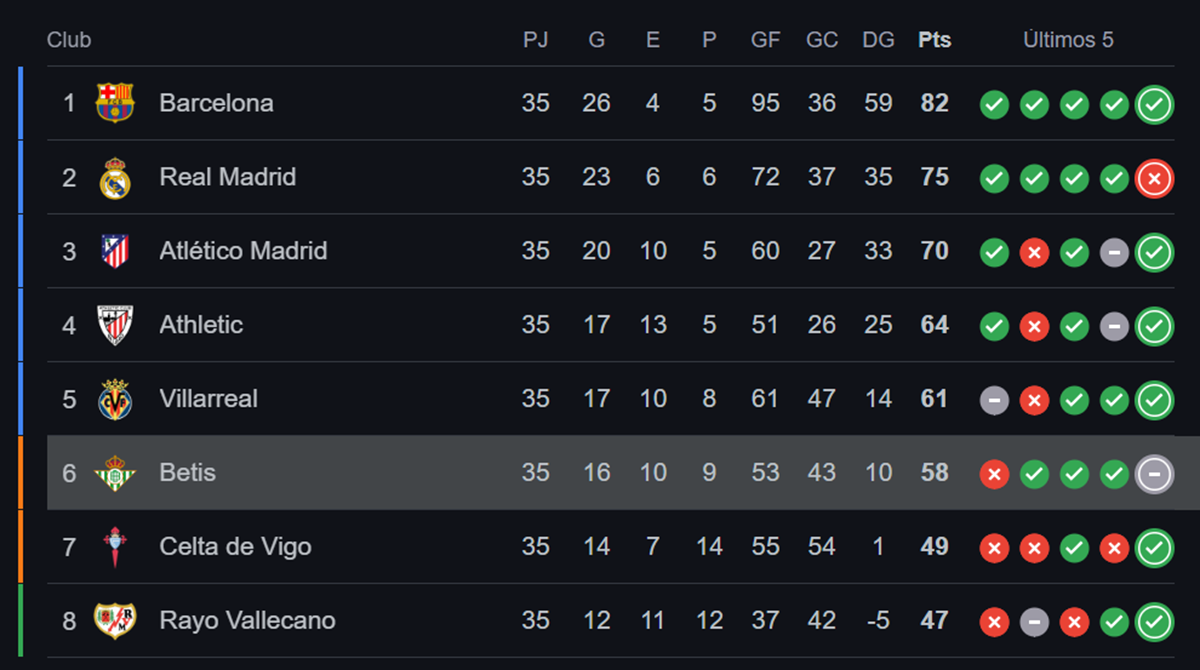This screenshot has height=670, width=1200.
Task: Select the Celta de Vigo team name
Action: coord(235,547)
